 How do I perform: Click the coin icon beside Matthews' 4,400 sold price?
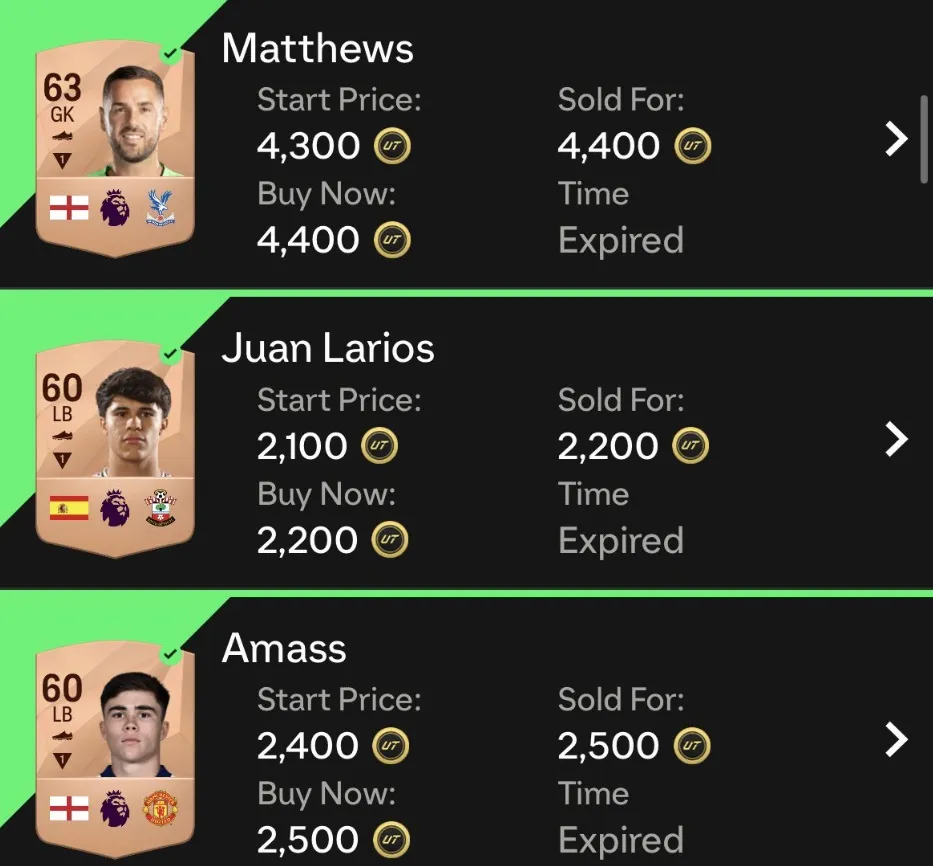click(x=693, y=146)
